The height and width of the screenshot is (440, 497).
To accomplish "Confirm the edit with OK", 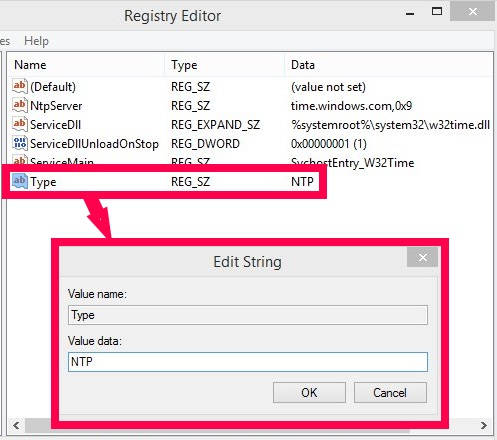I will click(309, 392).
